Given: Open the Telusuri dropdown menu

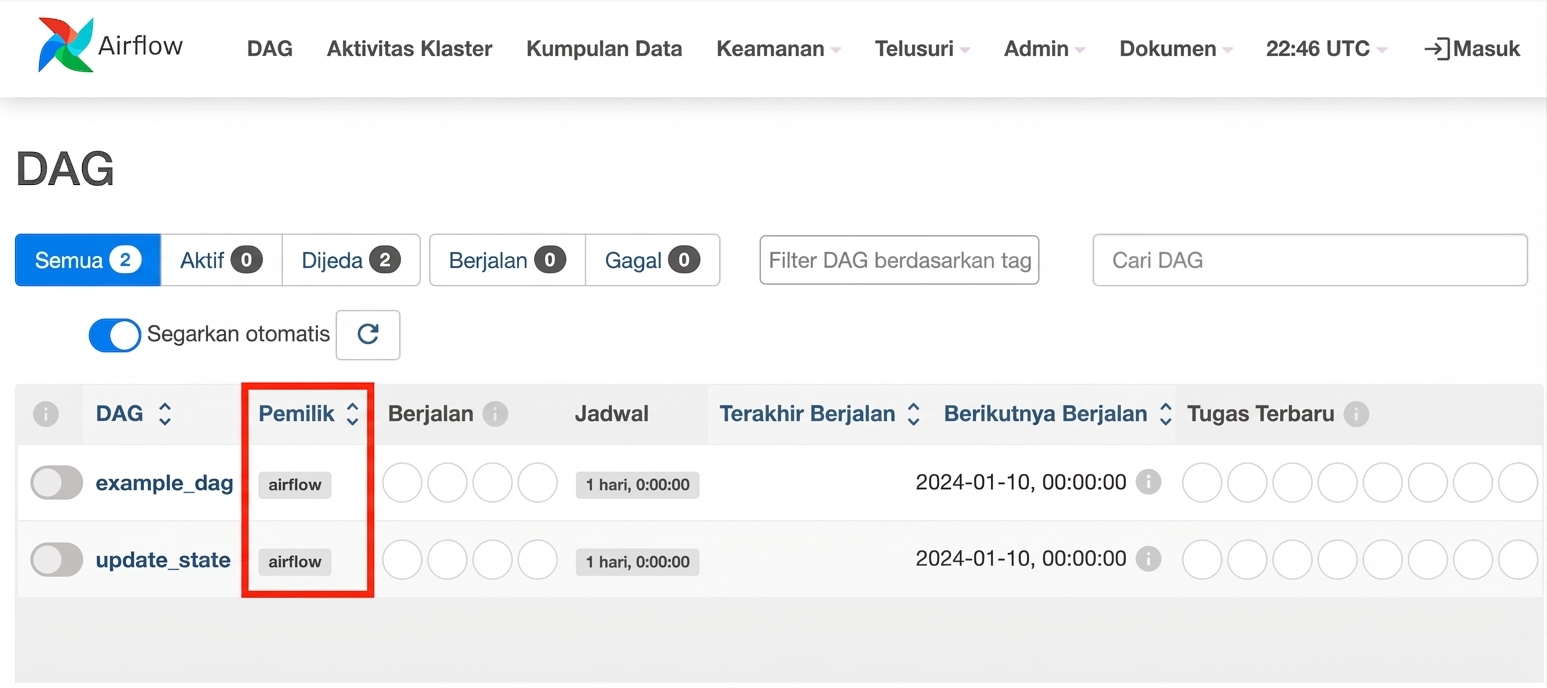Looking at the screenshot, I should point(922,48).
